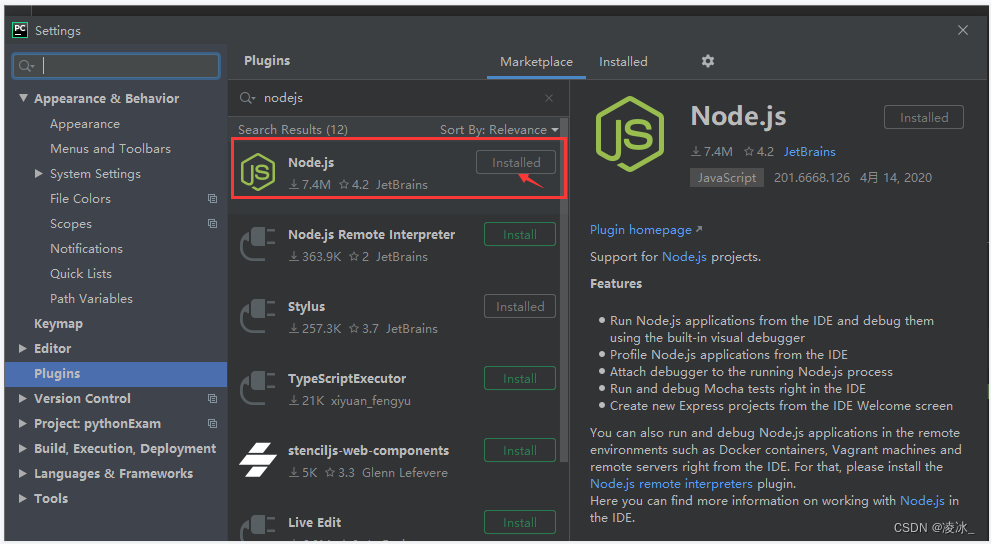Screen dimensions: 991x544
Task: Click the Search Results (12) label
Action: coord(293,130)
